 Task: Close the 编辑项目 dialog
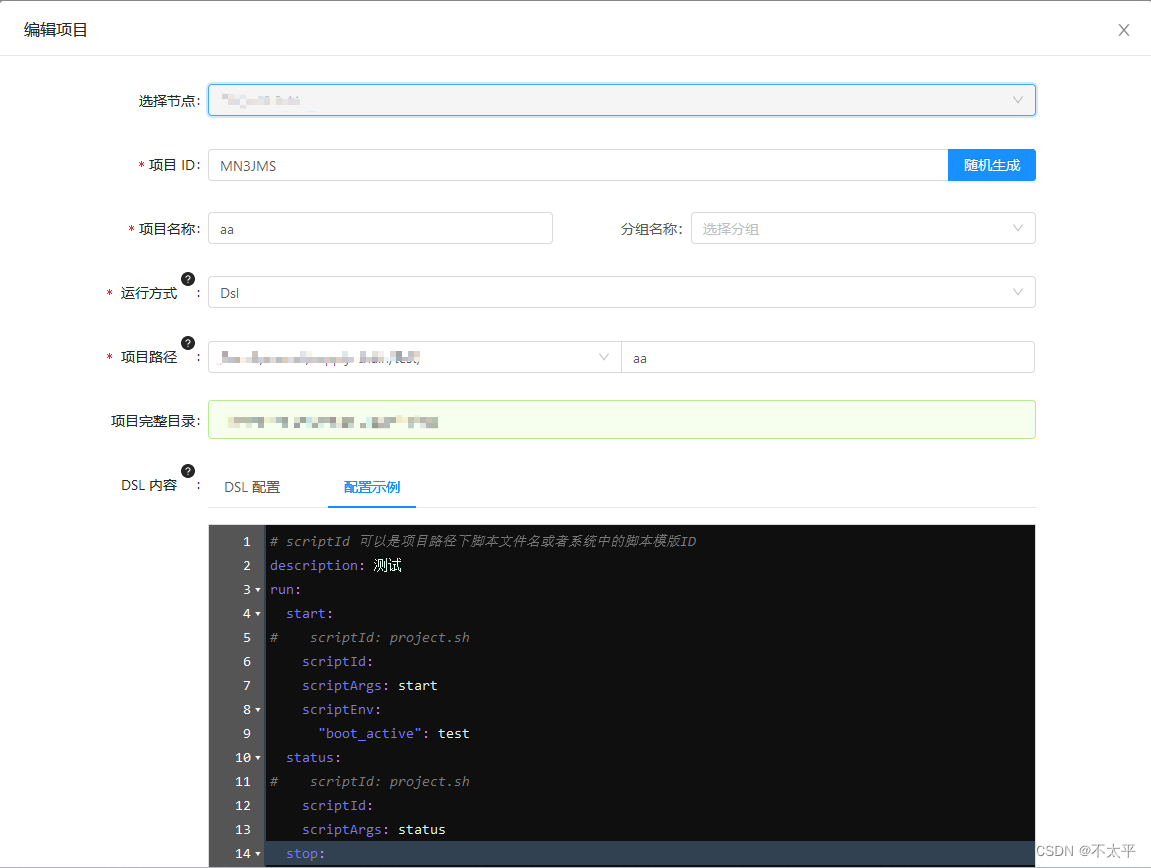(1123, 30)
